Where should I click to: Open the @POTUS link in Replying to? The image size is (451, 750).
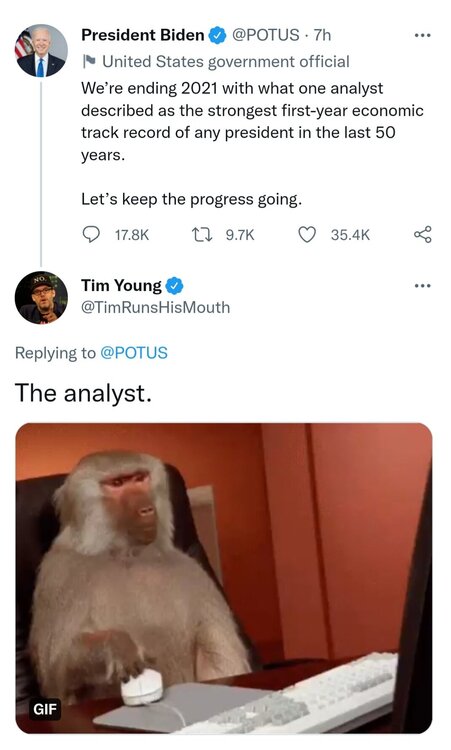[x=134, y=353]
